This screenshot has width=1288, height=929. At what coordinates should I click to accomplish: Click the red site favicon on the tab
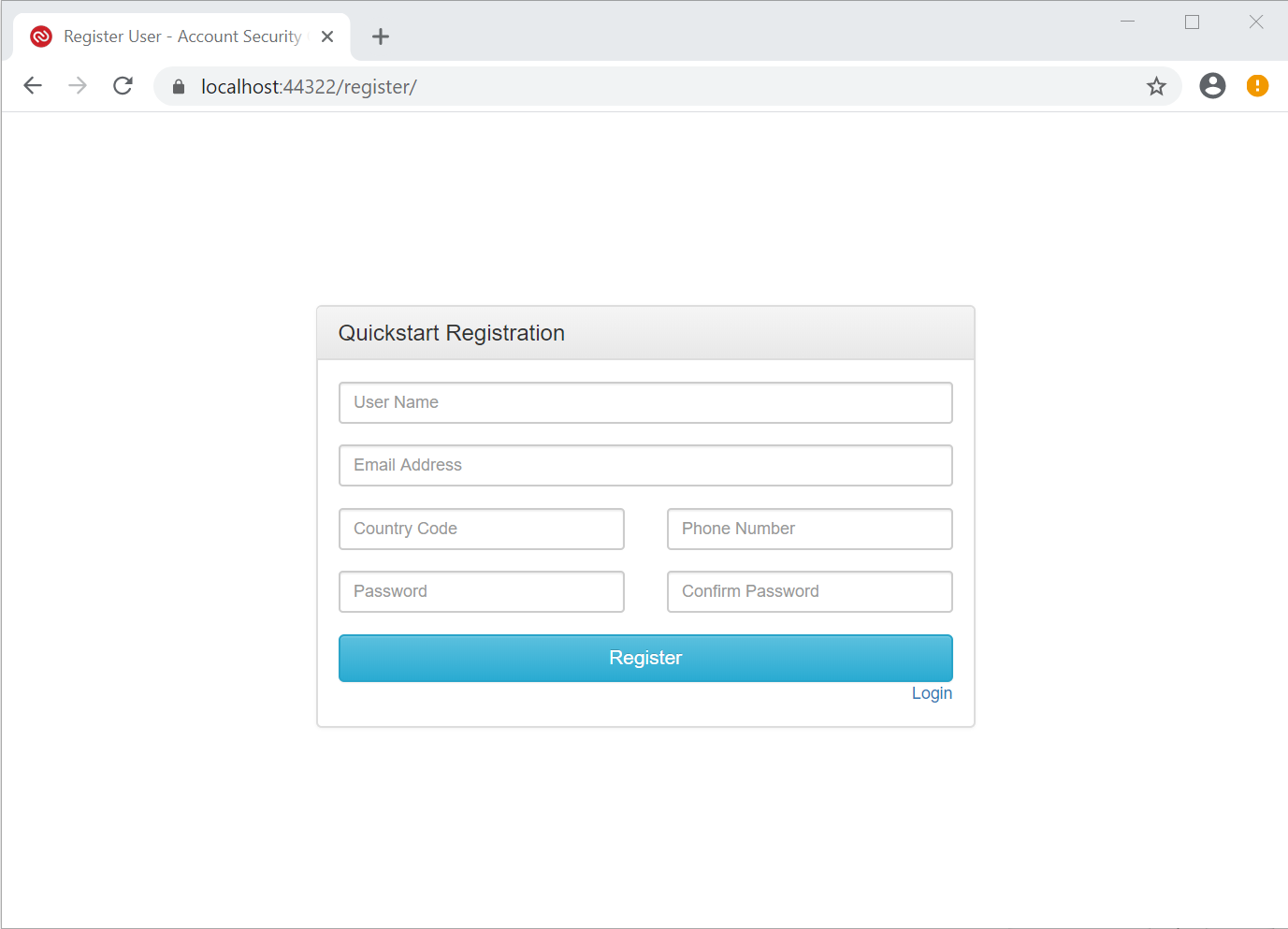click(x=40, y=36)
